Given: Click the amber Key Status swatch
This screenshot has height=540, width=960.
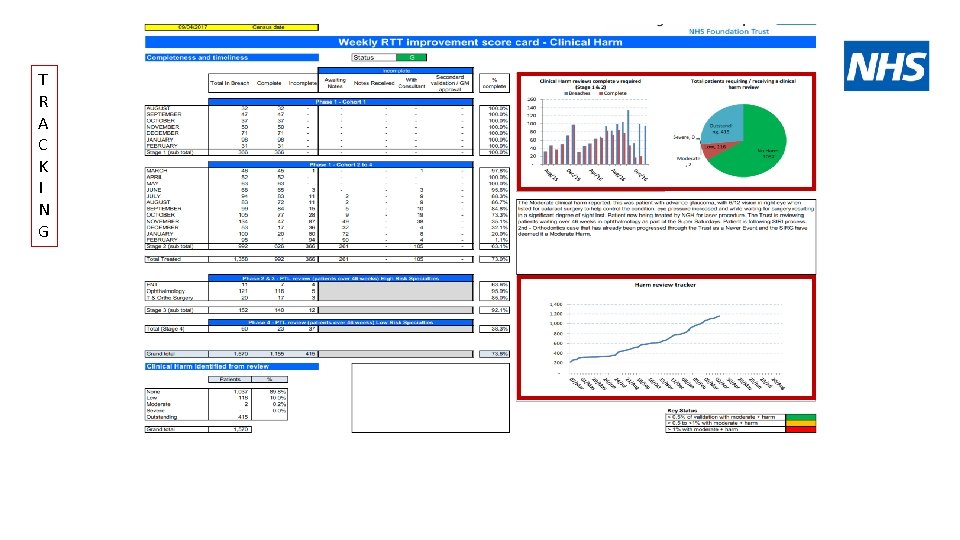Looking at the screenshot, I should 801,423.
